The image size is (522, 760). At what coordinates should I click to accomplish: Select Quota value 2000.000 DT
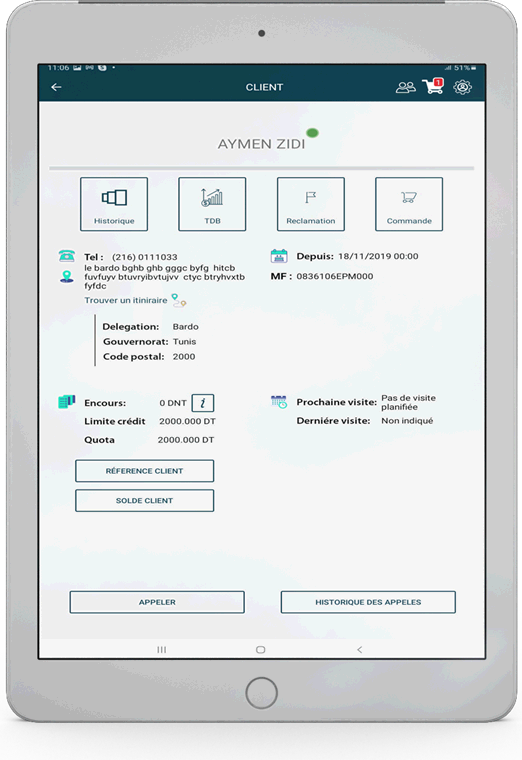[x=186, y=440]
